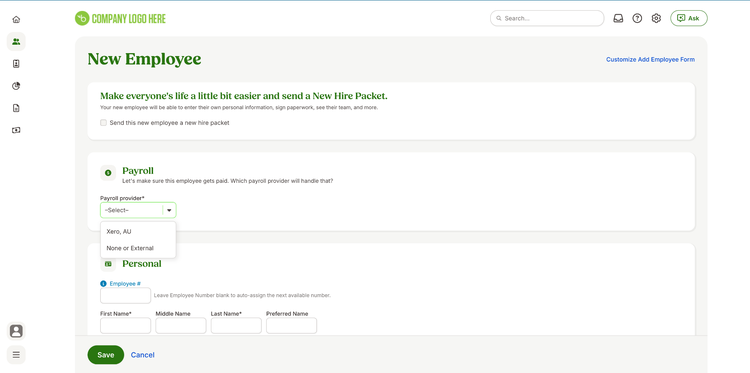750x373 pixels.
Task: Click the user profile avatar icon
Action: [x=16, y=331]
